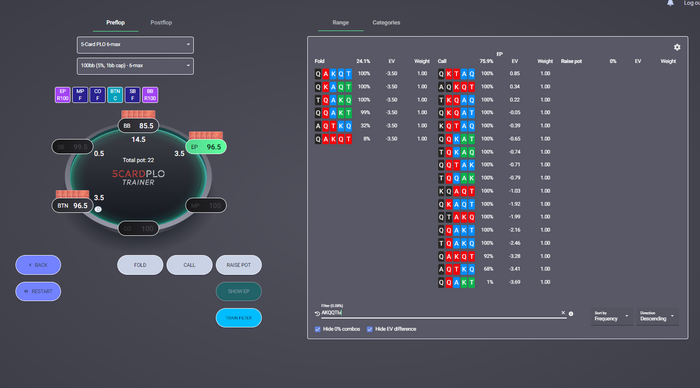Click the Back button
This screenshot has height=388, width=700.
pos(38,265)
